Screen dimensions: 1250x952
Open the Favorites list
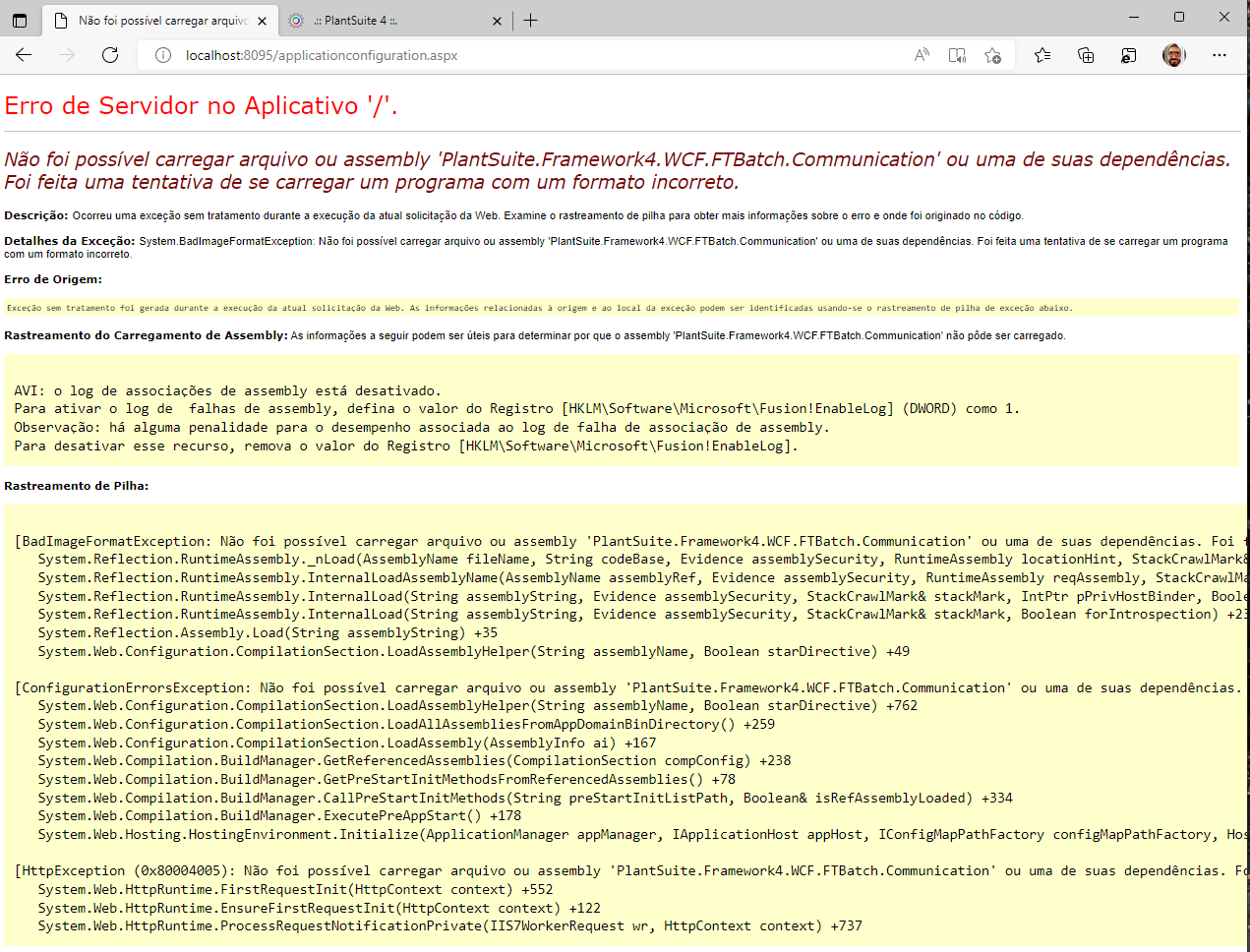click(x=1042, y=55)
